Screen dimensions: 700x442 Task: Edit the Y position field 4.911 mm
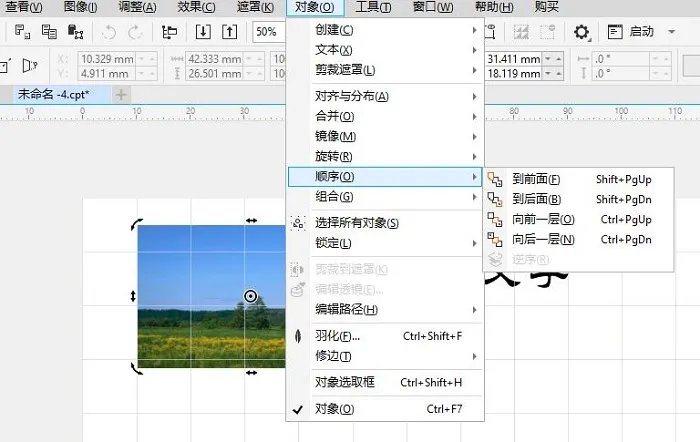click(107, 73)
